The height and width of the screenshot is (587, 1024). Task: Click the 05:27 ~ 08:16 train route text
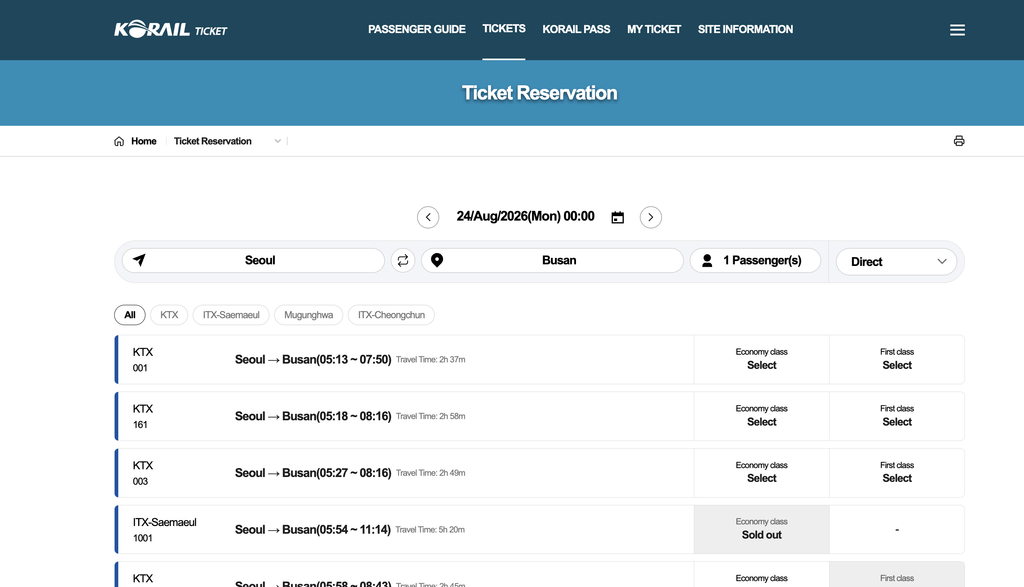click(x=313, y=473)
